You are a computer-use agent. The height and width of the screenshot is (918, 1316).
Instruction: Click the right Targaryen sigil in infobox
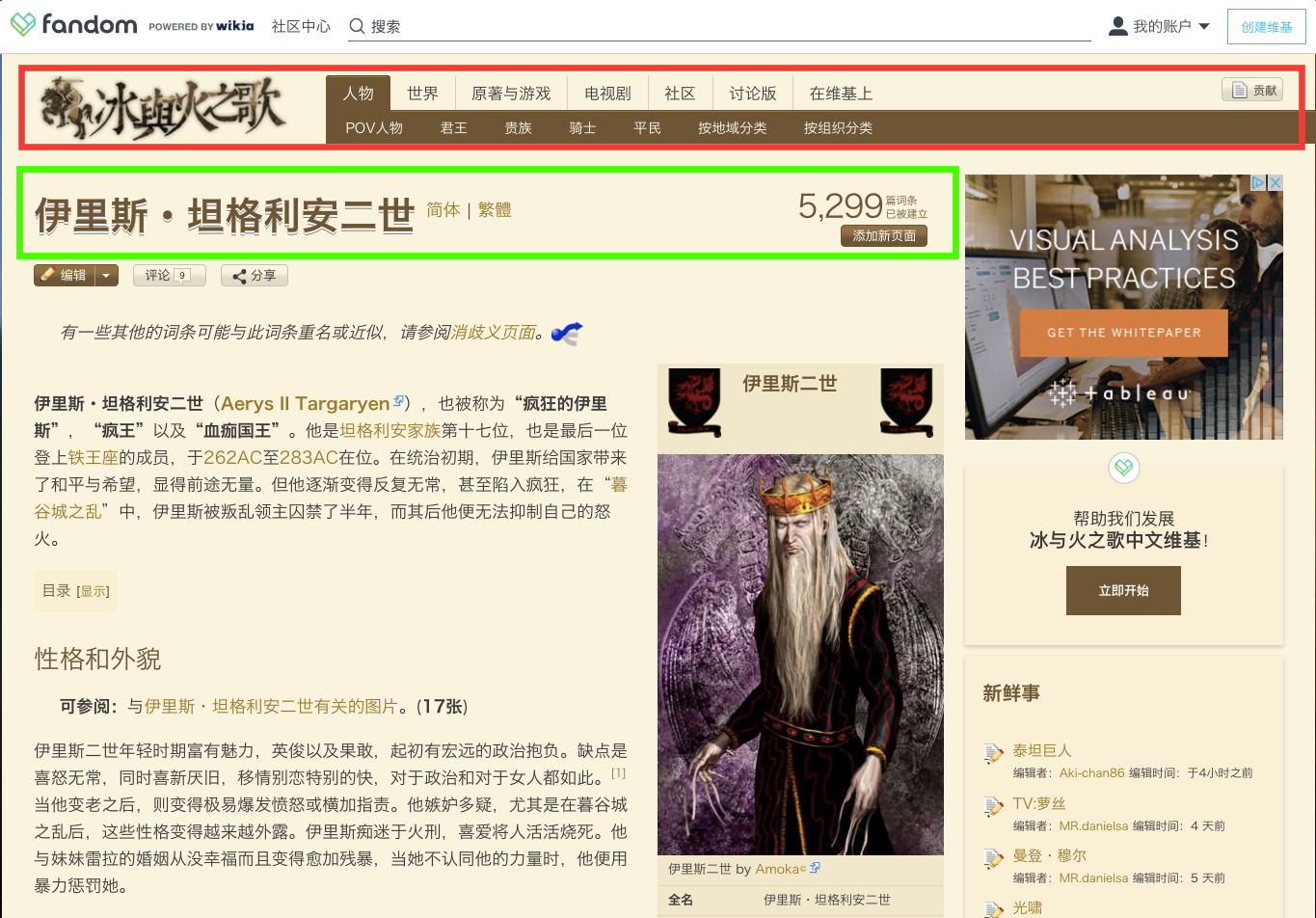907,402
